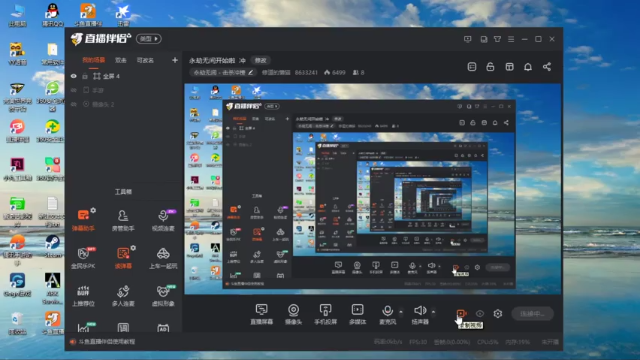This screenshot has width=640, height=360.
Task: Click the save icon in the title bar
Action: [484, 39]
